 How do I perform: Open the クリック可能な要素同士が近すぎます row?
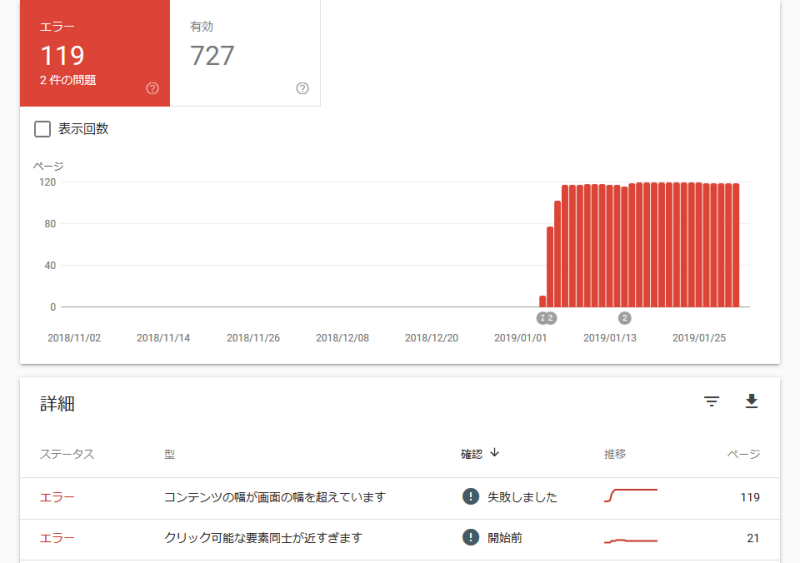pos(400,538)
